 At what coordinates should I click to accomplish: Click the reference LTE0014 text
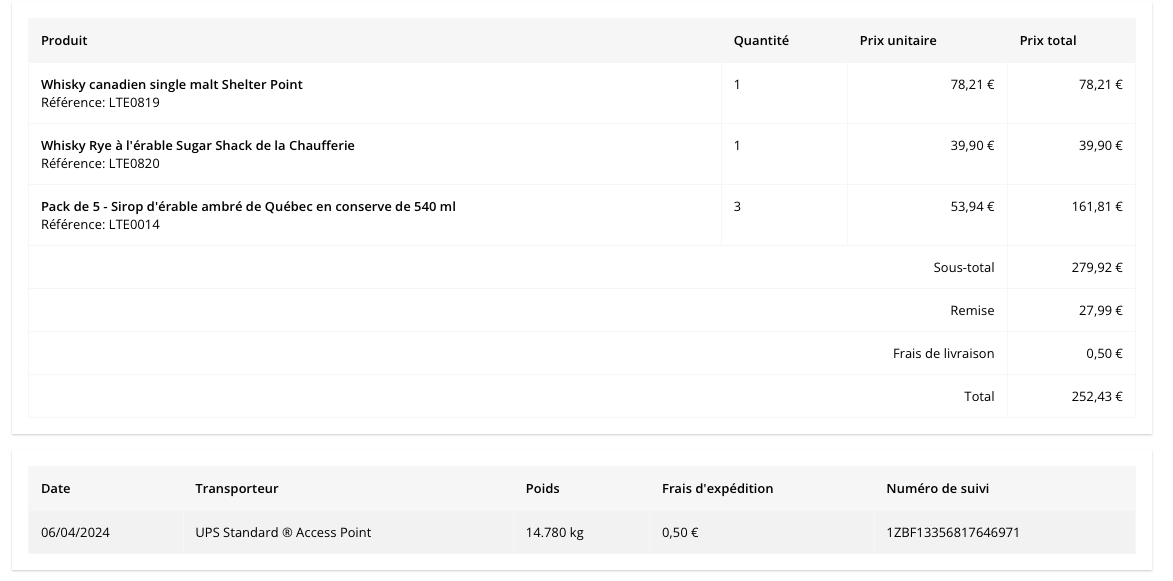point(100,225)
